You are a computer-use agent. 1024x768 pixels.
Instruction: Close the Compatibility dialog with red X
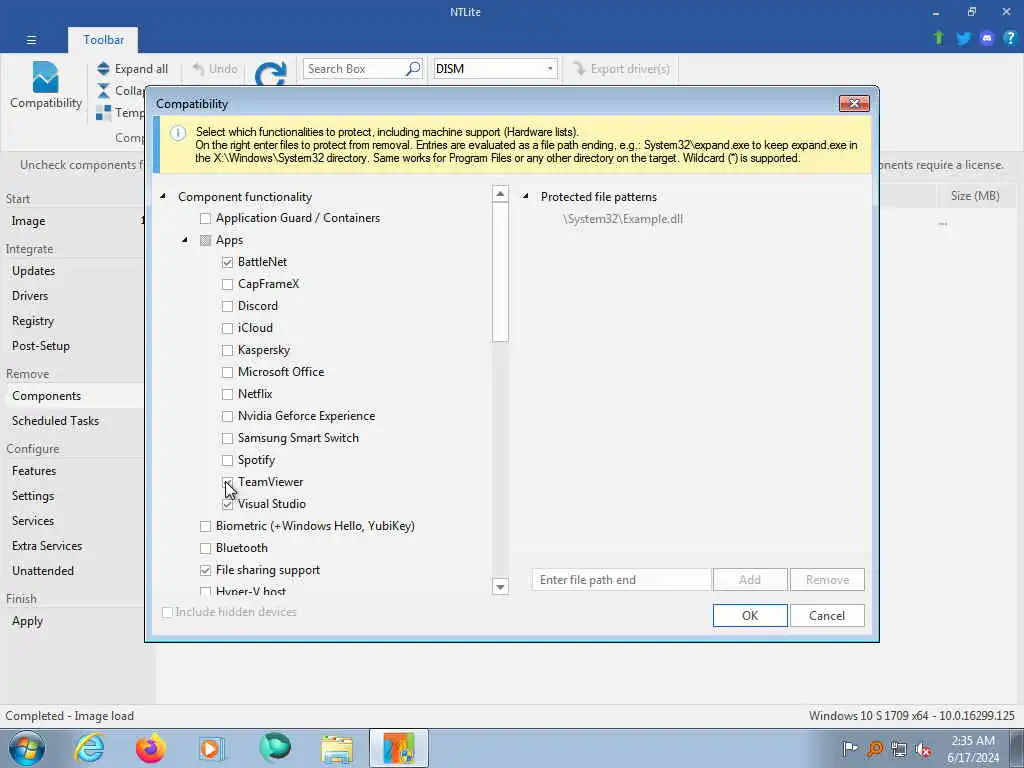(x=854, y=104)
